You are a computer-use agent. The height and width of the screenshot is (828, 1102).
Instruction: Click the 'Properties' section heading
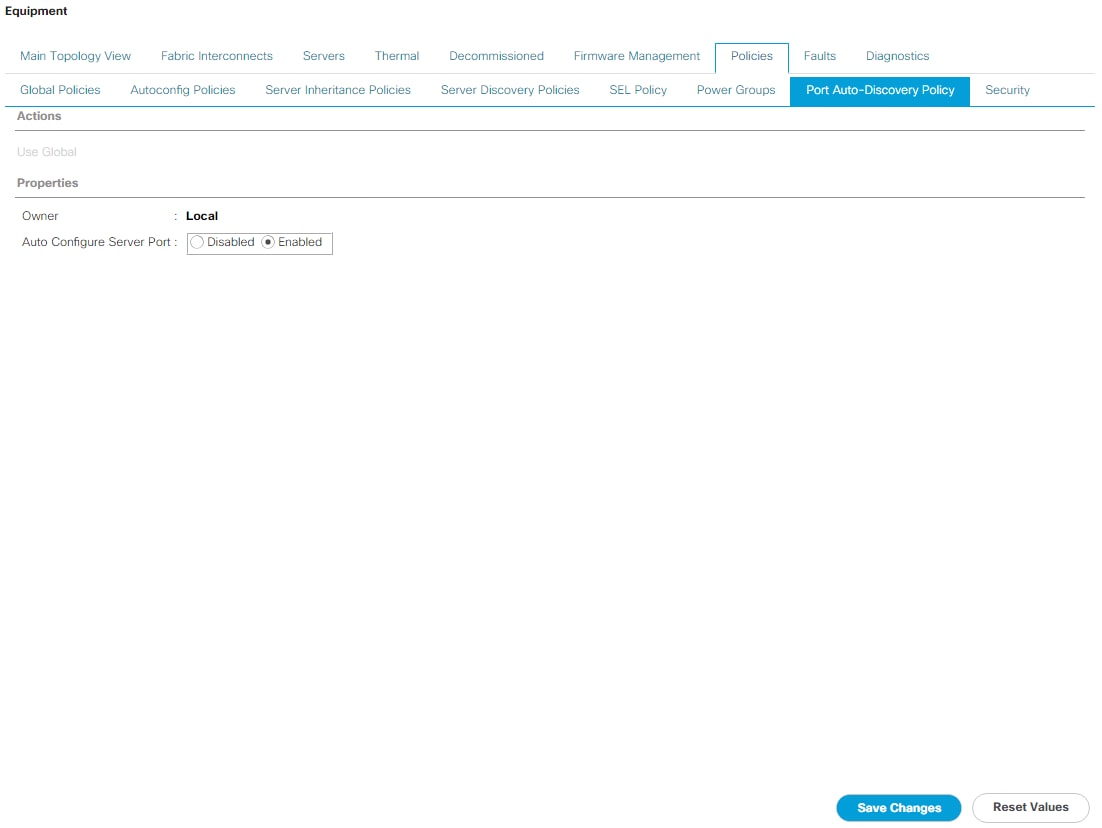[47, 183]
